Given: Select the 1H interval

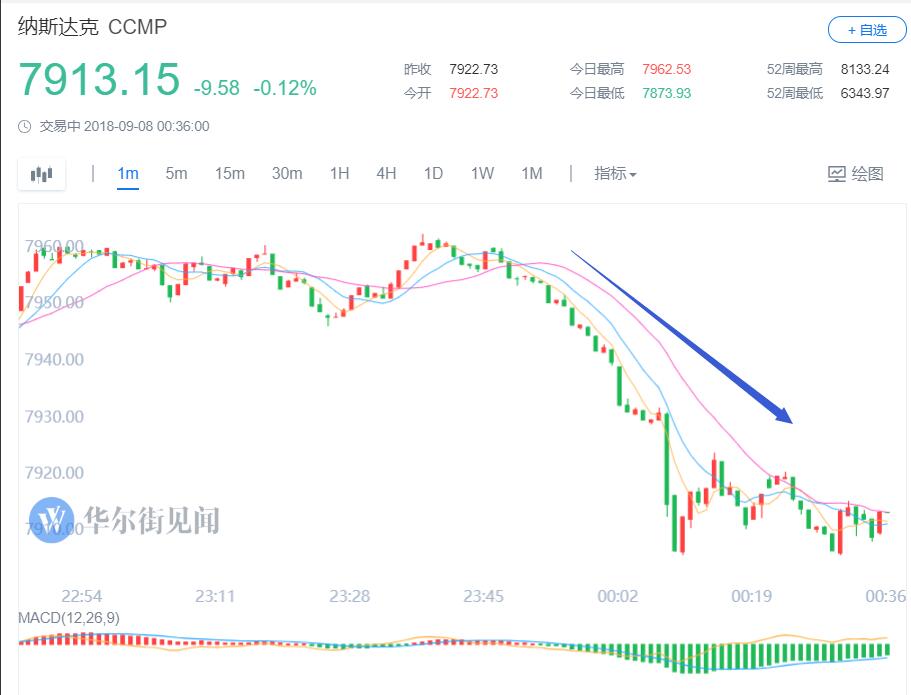Looking at the screenshot, I should click(x=340, y=174).
